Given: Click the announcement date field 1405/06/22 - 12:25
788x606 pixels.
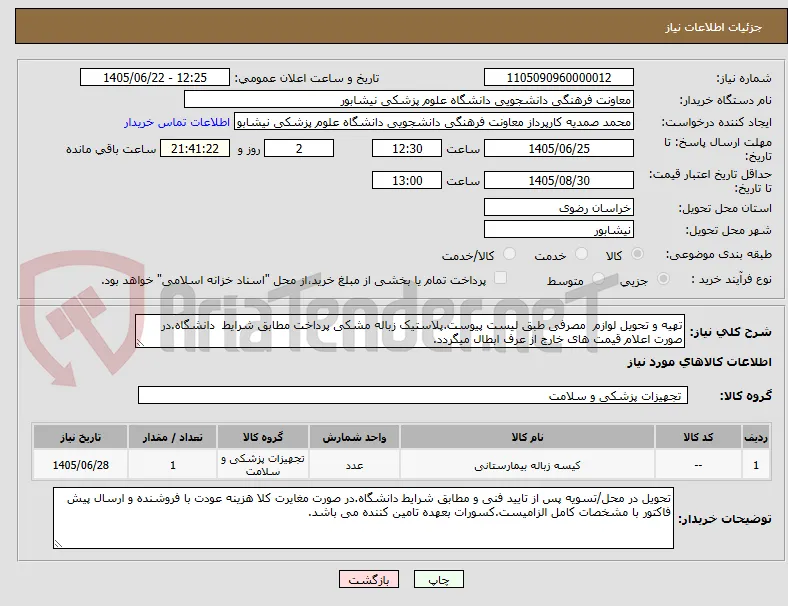Looking at the screenshot, I should point(155,77).
